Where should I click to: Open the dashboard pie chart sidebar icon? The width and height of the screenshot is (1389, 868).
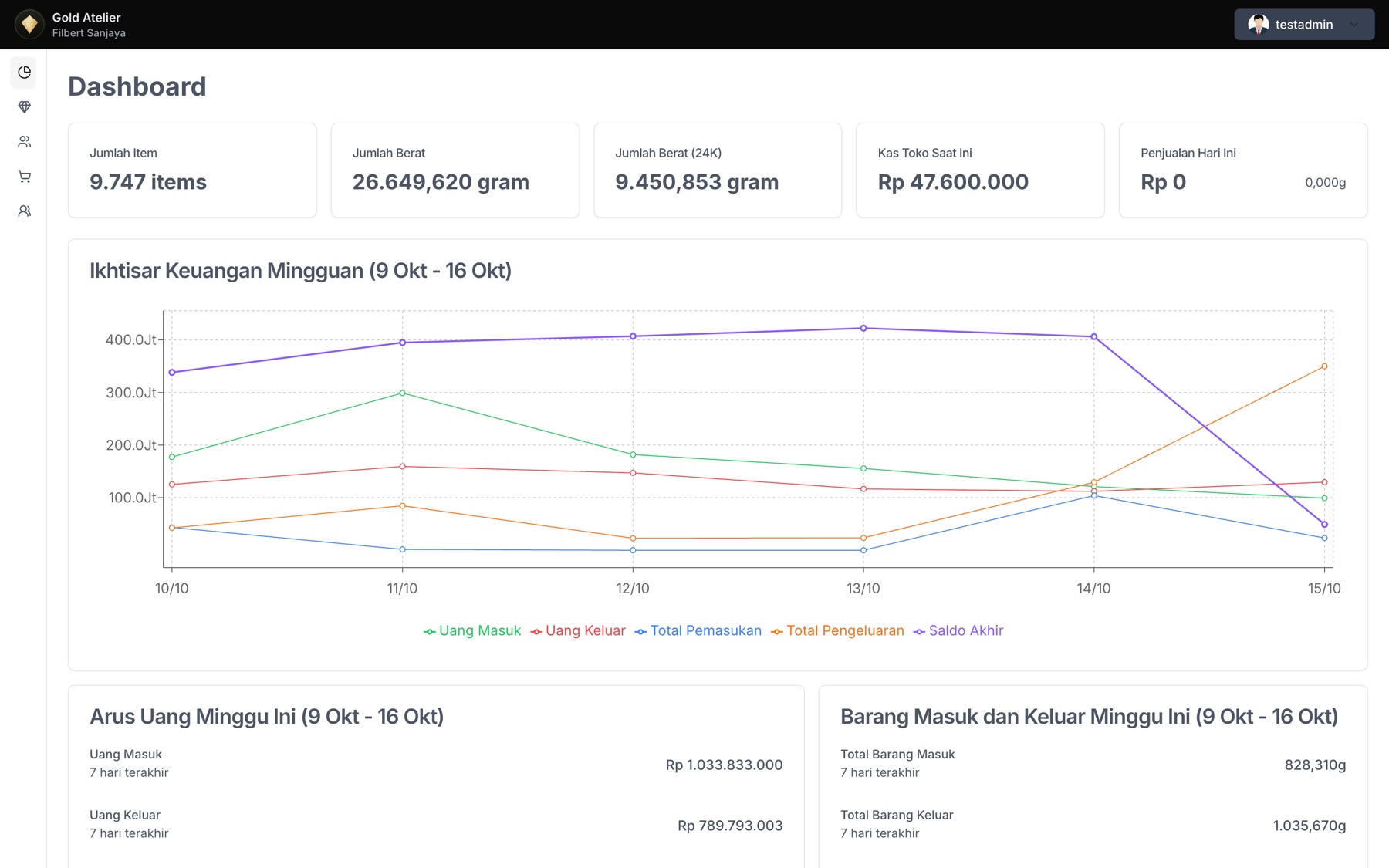coord(25,73)
